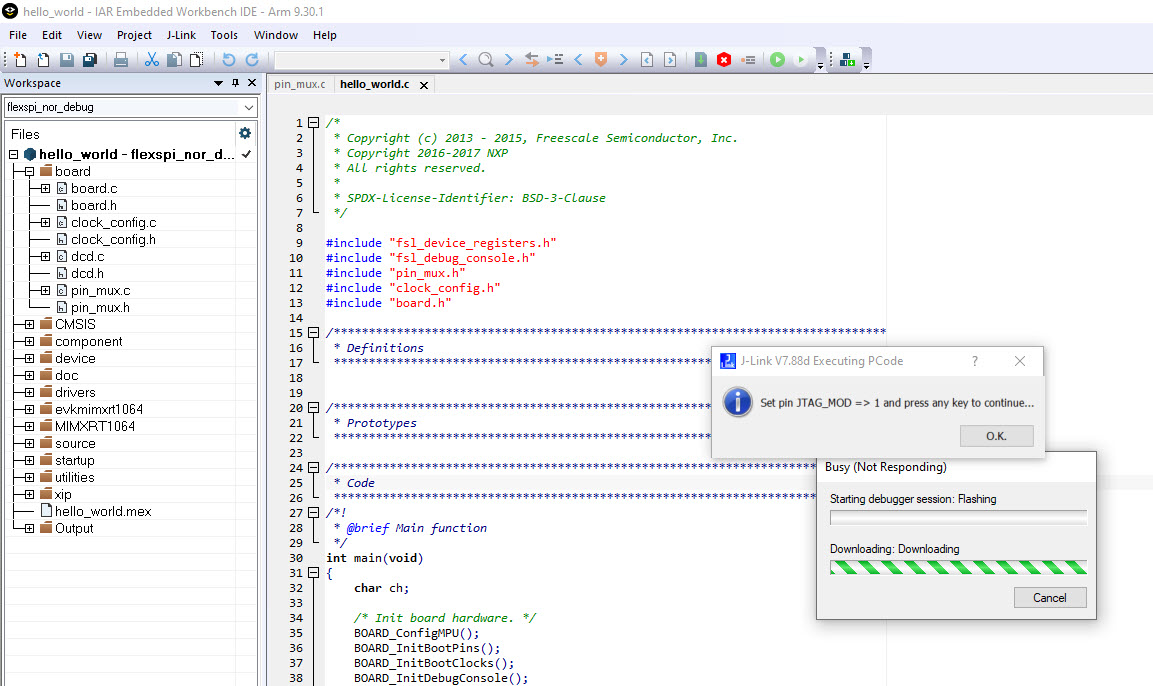Fold the Prototypes comment block at line 20
The image size is (1153, 686).
point(314,407)
